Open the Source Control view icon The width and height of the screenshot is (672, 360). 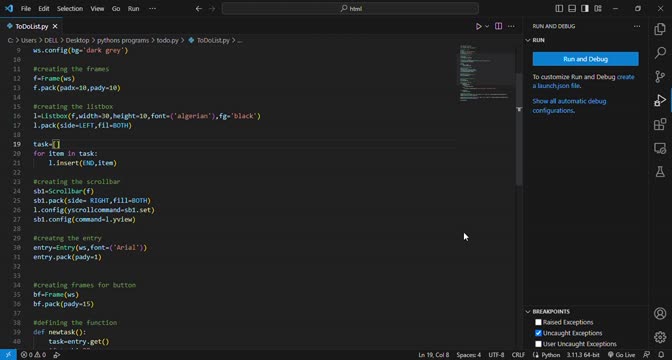660,77
